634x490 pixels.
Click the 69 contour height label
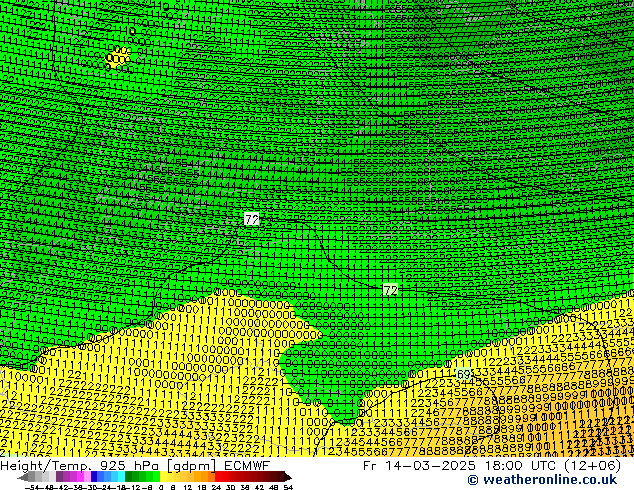tap(463, 374)
